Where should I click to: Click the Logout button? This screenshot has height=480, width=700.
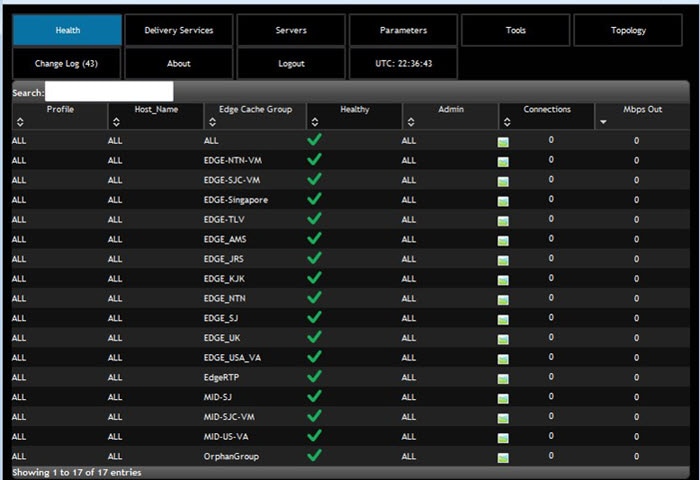point(291,63)
